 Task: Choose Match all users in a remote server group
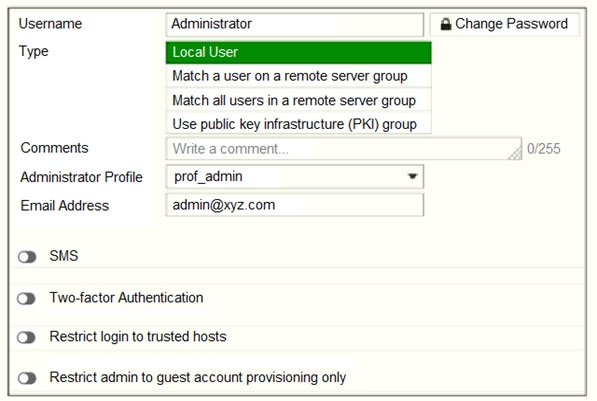click(x=298, y=101)
